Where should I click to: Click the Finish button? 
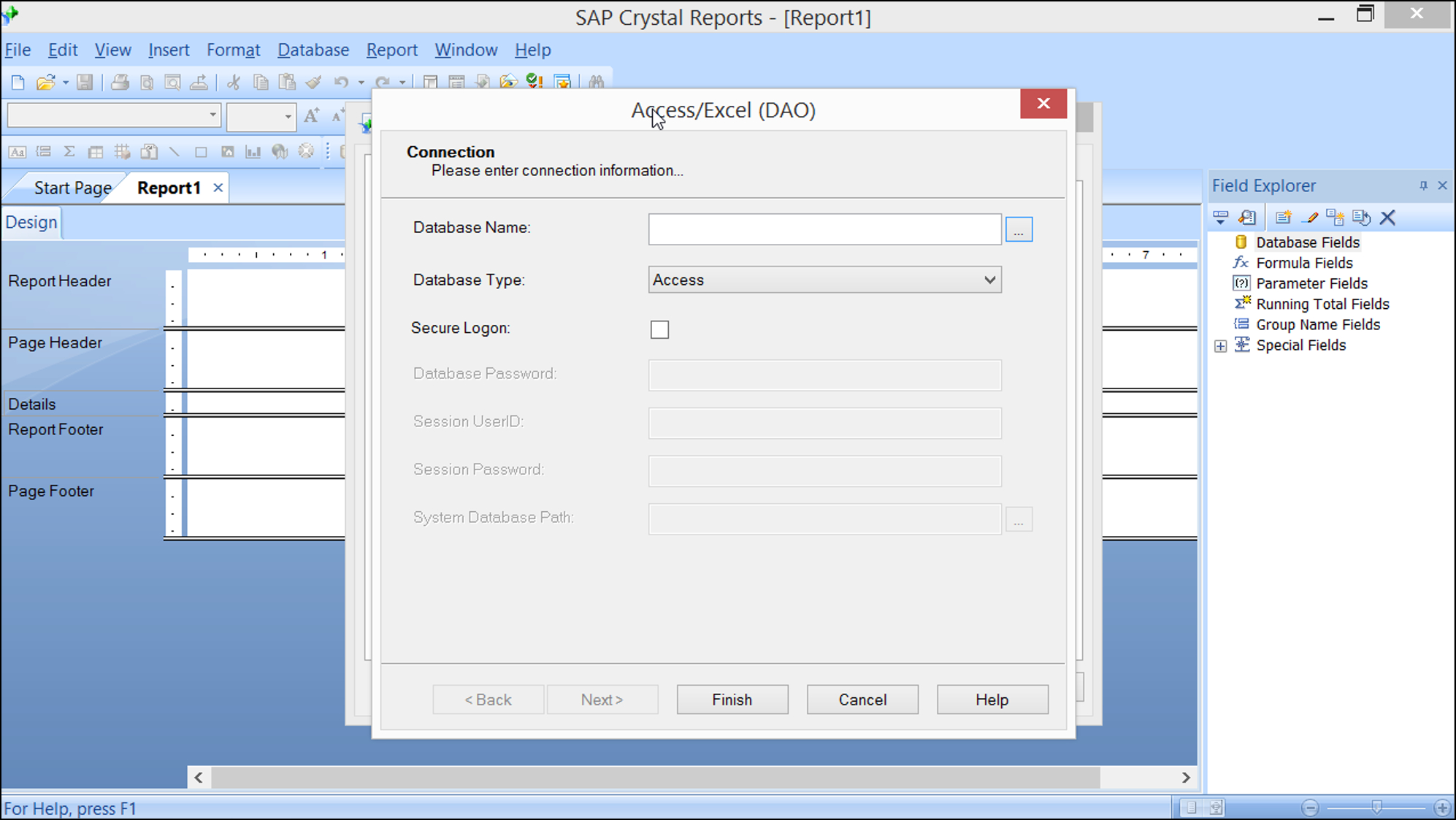pos(732,699)
